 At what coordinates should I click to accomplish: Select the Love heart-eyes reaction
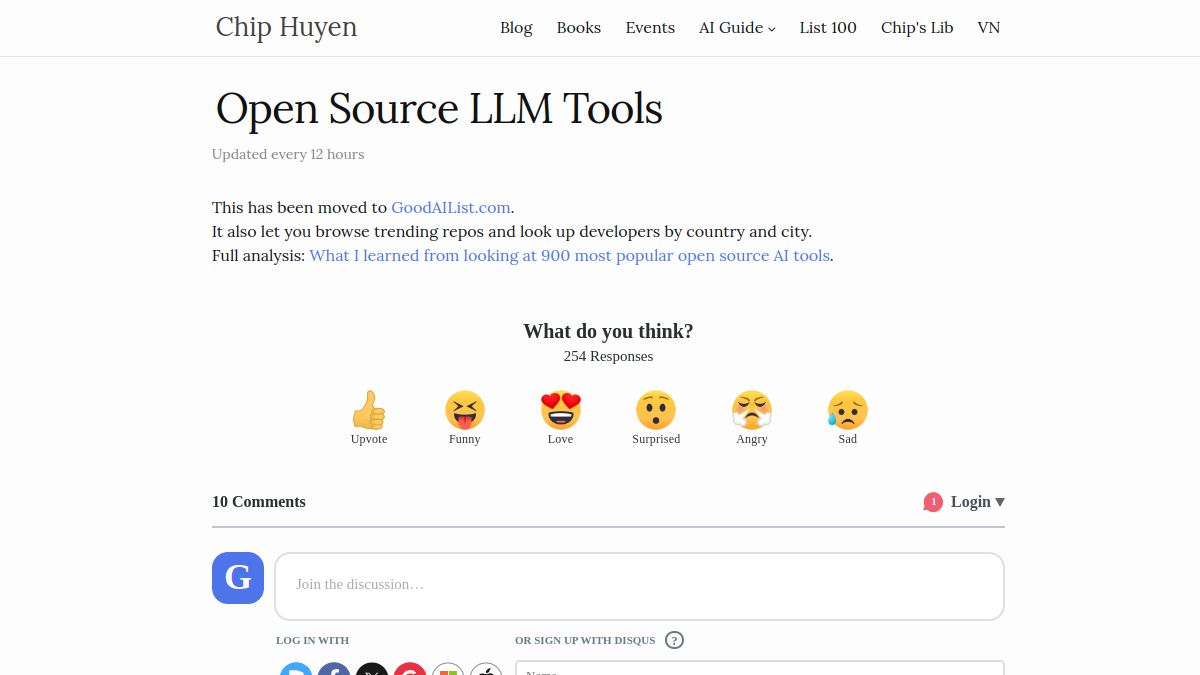(561, 410)
